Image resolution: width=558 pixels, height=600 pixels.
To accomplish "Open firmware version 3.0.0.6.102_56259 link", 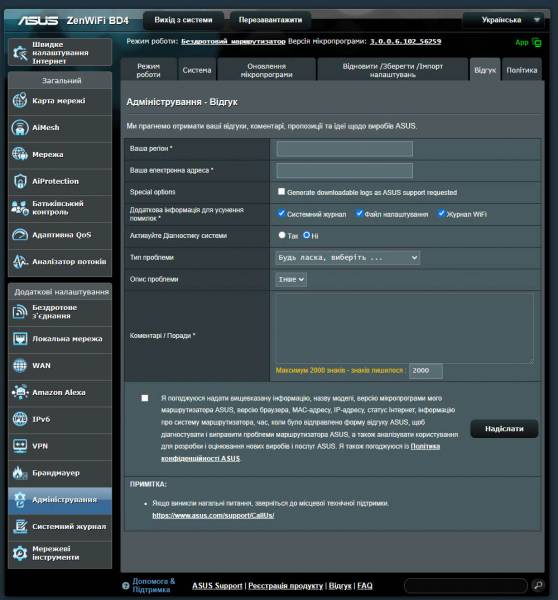I will [x=405, y=41].
